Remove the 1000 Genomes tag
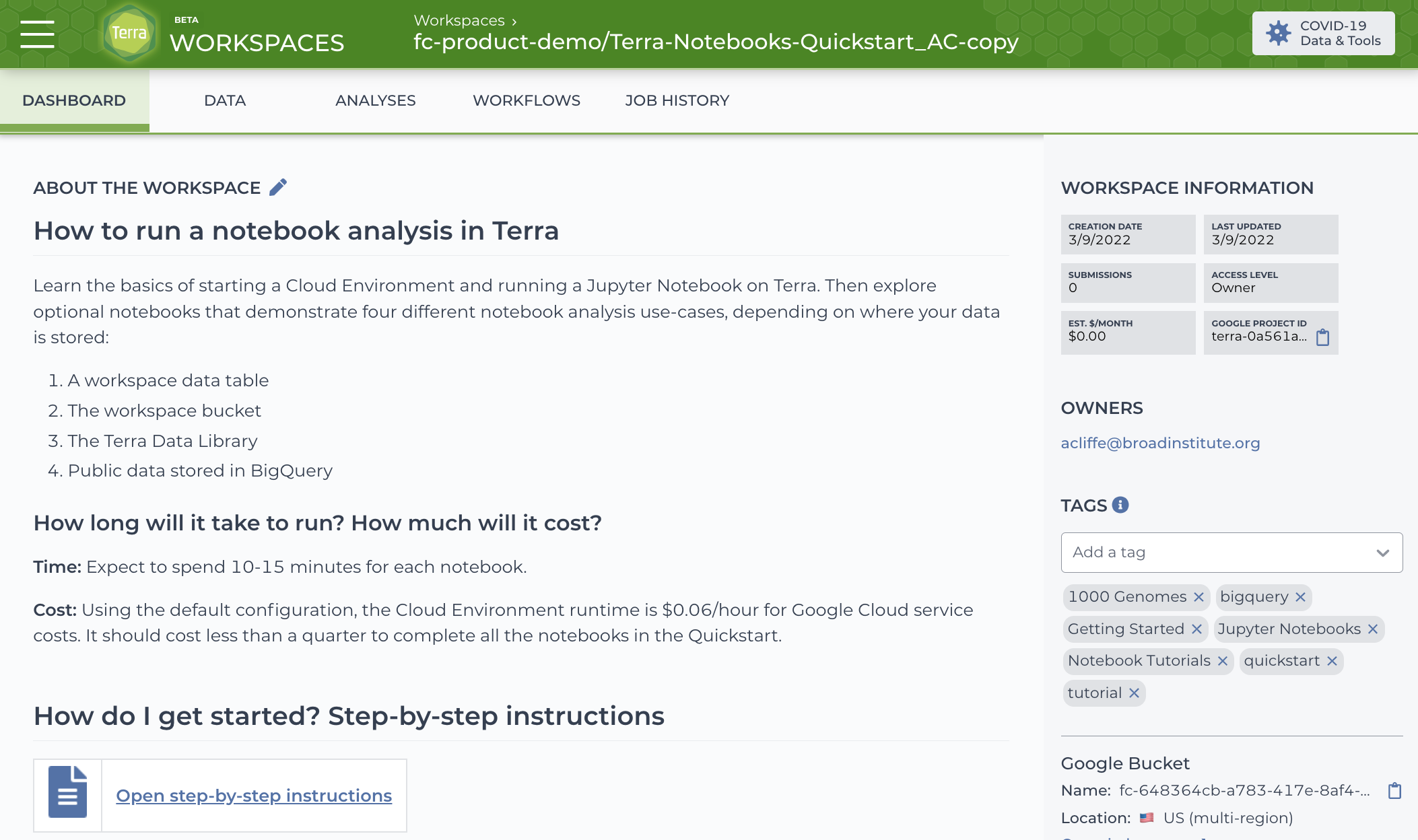The width and height of the screenshot is (1418, 840). tap(1198, 597)
